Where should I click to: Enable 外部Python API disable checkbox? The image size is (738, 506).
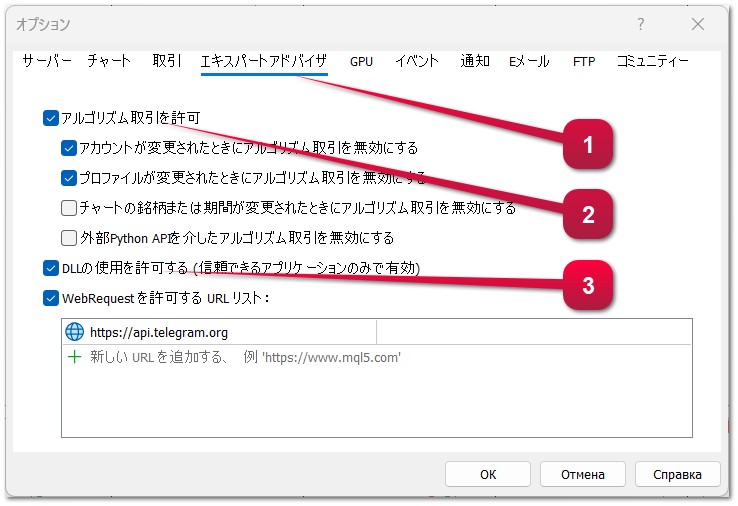point(69,238)
